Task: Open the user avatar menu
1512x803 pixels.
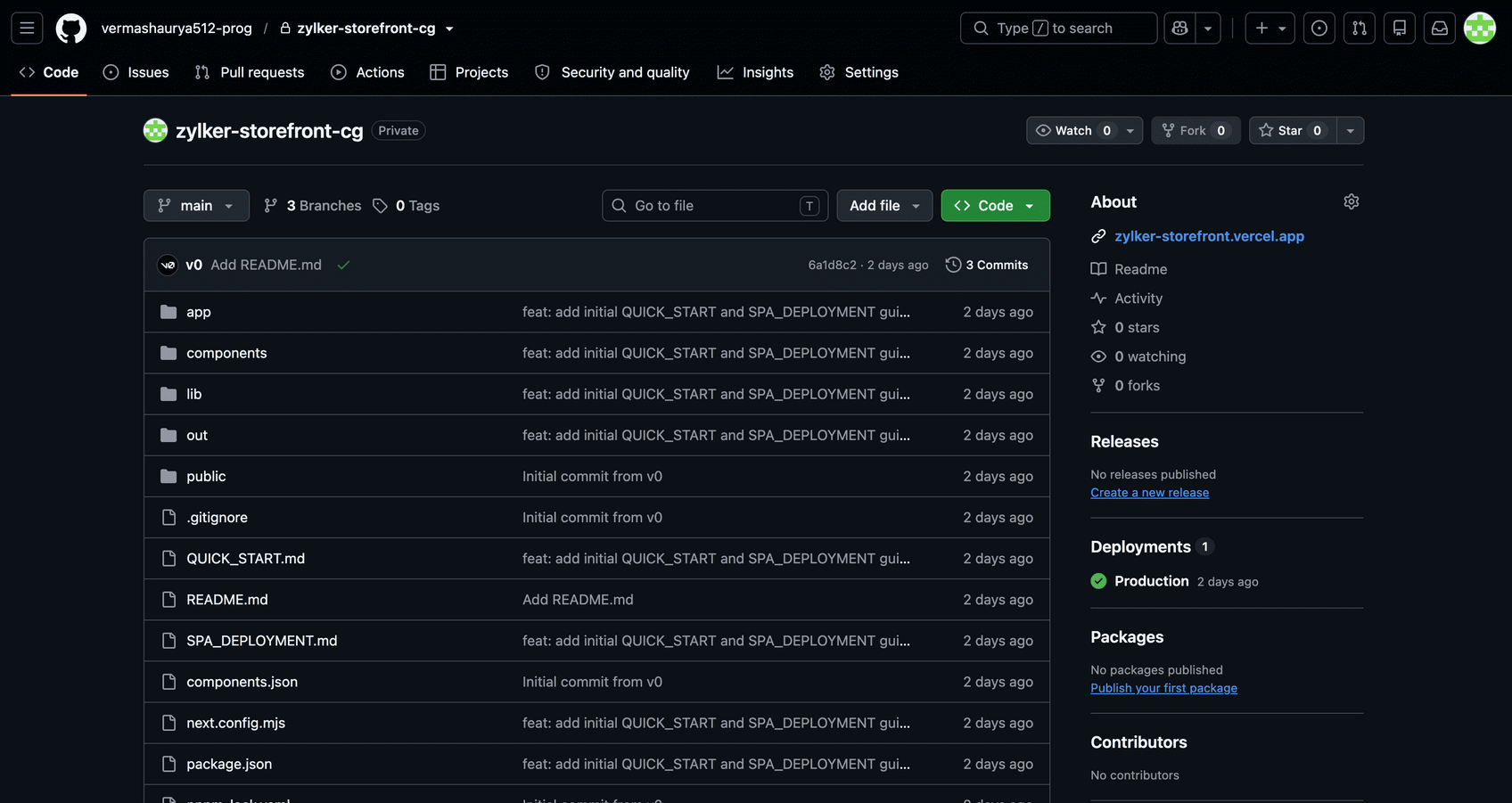Action: click(1480, 29)
